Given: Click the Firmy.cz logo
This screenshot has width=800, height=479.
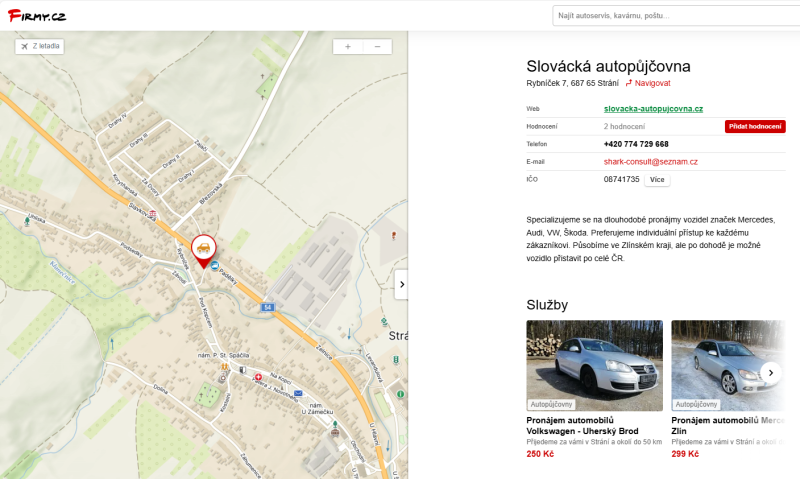Looking at the screenshot, I should point(37,15).
